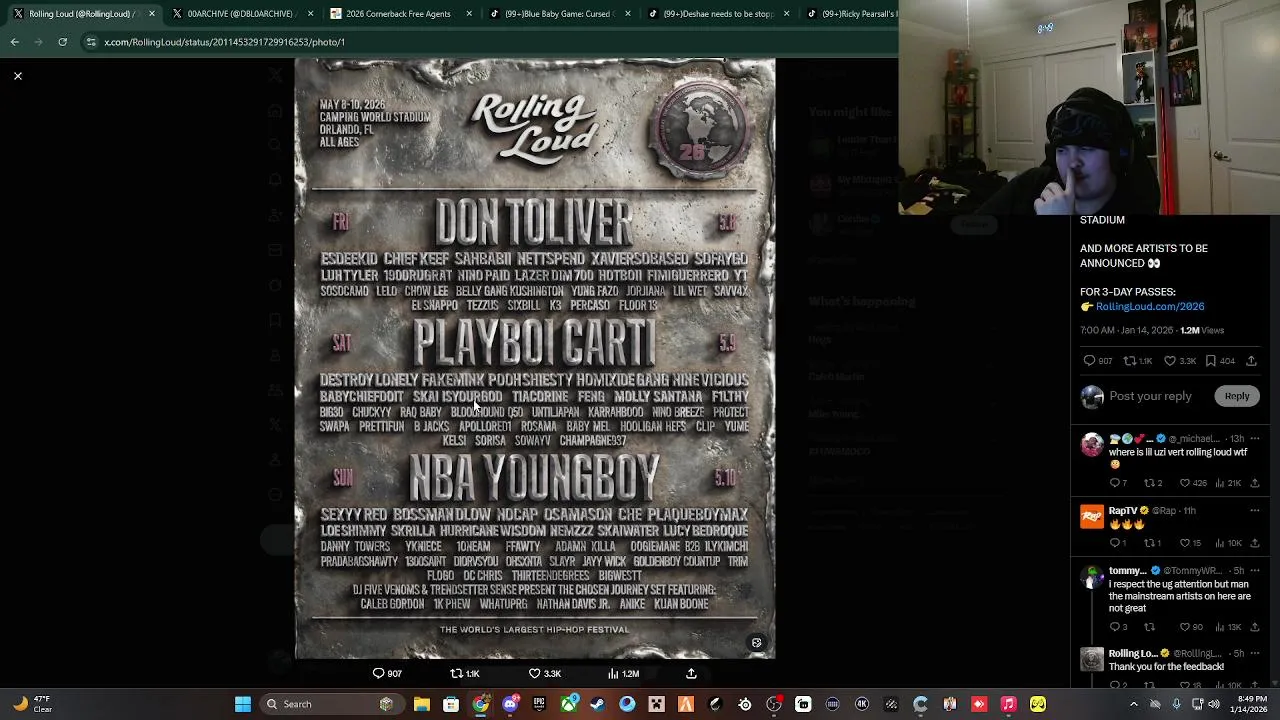This screenshot has height=720, width=1280.
Task: Go back with the browser back arrow
Action: click(15, 42)
